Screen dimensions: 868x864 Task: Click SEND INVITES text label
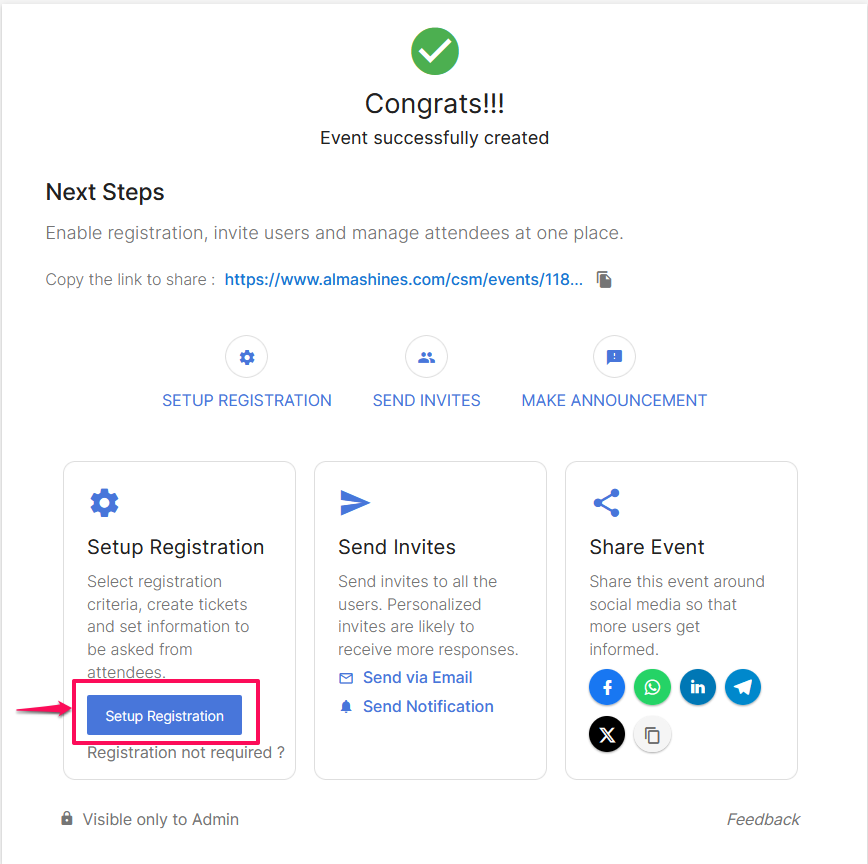[426, 400]
